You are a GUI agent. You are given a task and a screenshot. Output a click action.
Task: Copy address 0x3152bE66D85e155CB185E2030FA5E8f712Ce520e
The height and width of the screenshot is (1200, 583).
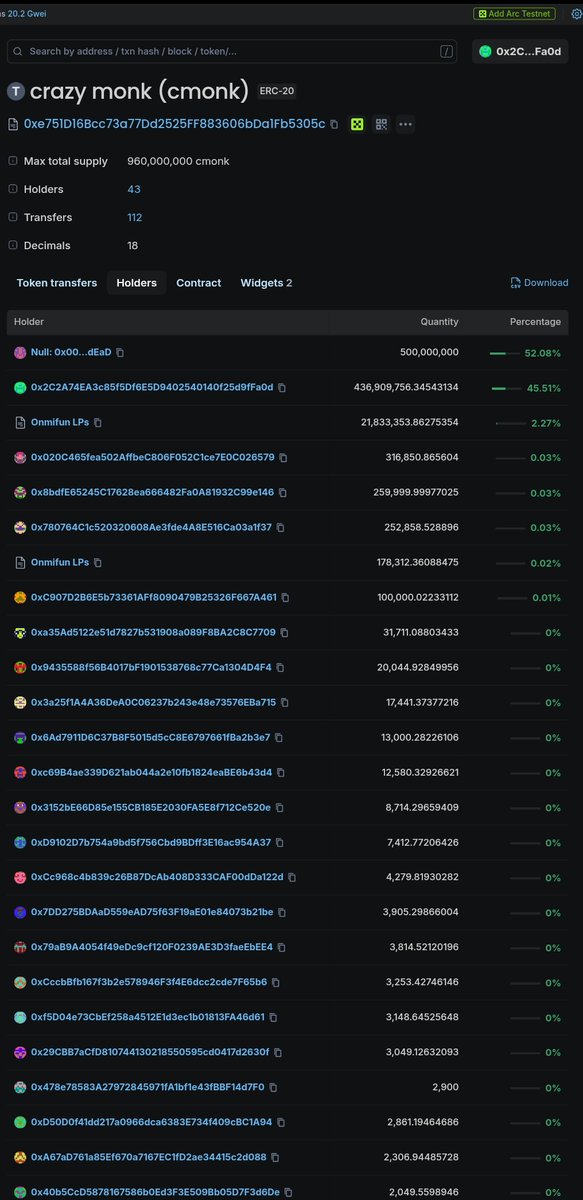point(280,808)
